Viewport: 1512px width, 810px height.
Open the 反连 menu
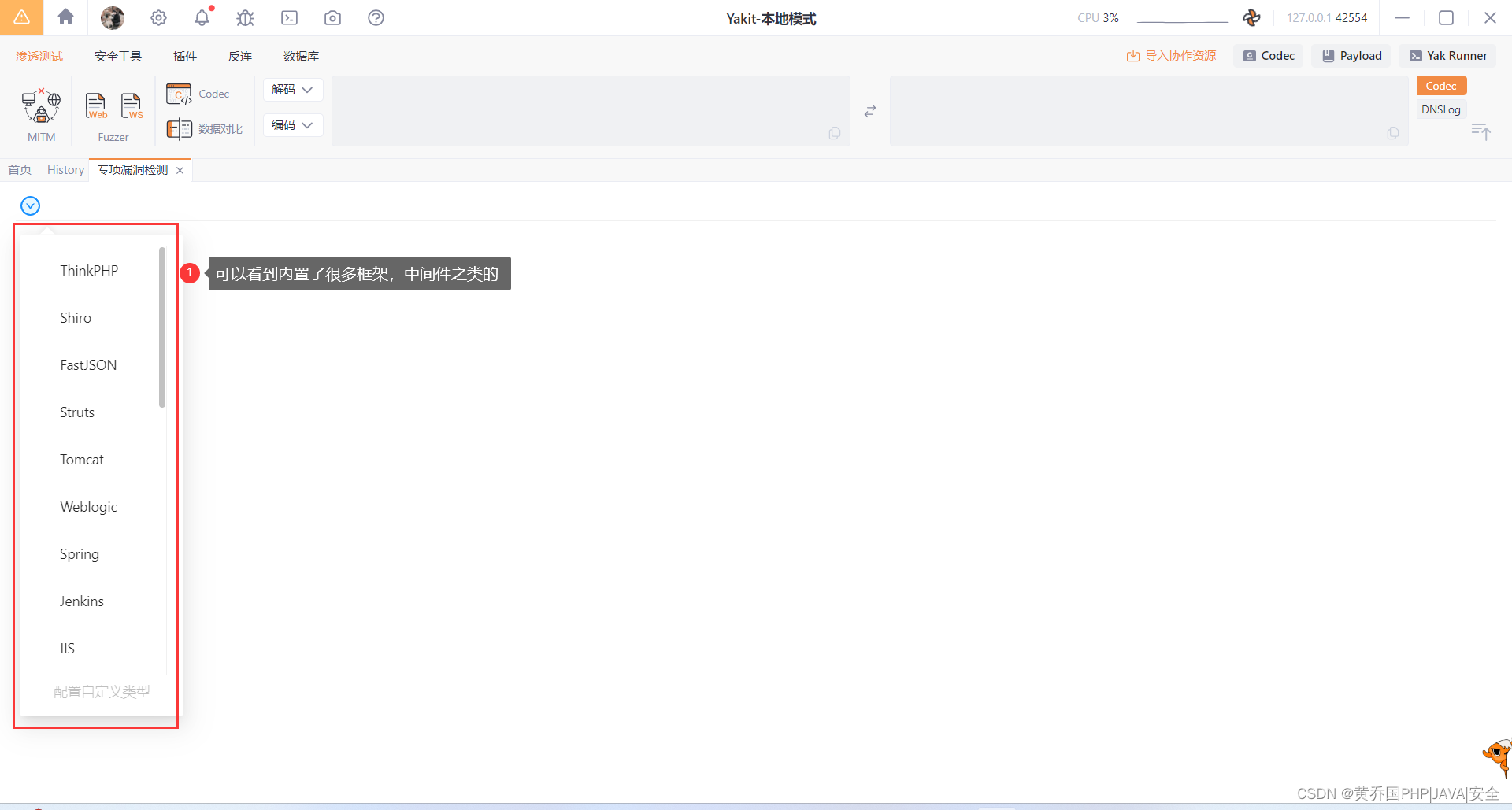pos(240,56)
